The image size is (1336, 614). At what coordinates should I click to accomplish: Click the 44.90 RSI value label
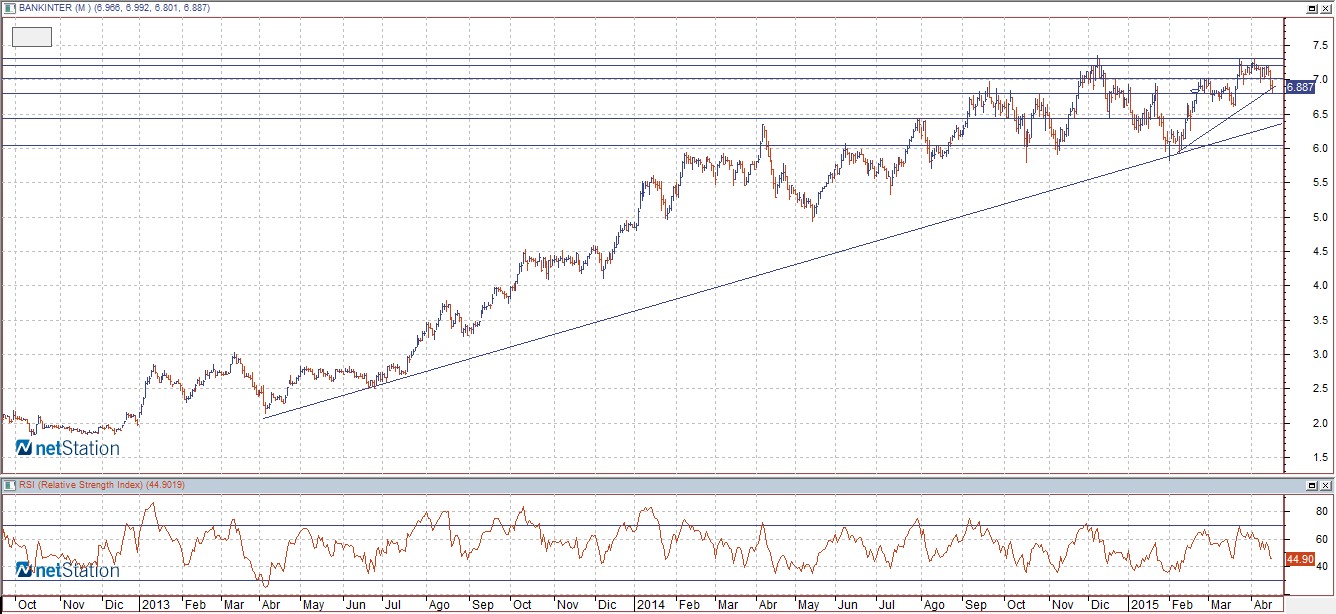coord(1298,559)
